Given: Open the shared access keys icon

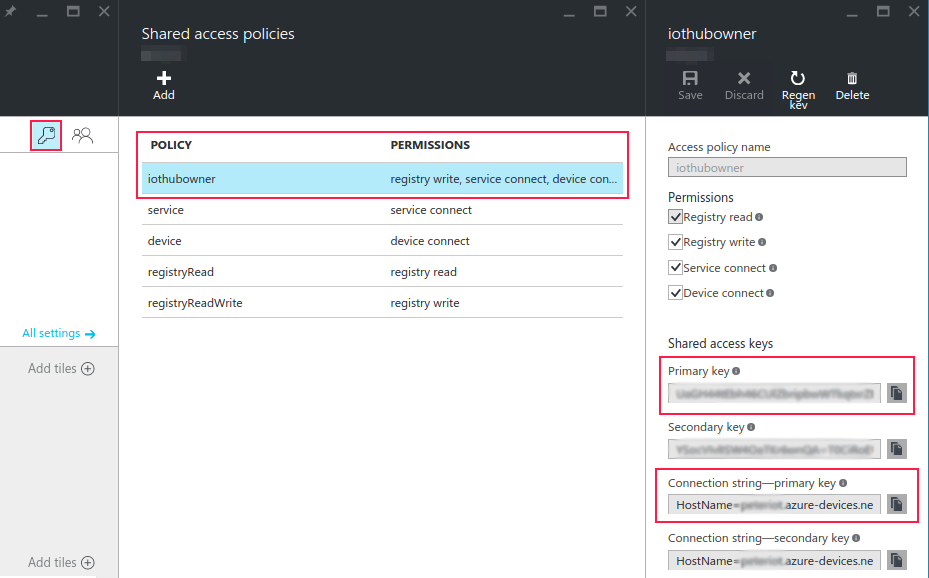Looking at the screenshot, I should pyautogui.click(x=46, y=135).
